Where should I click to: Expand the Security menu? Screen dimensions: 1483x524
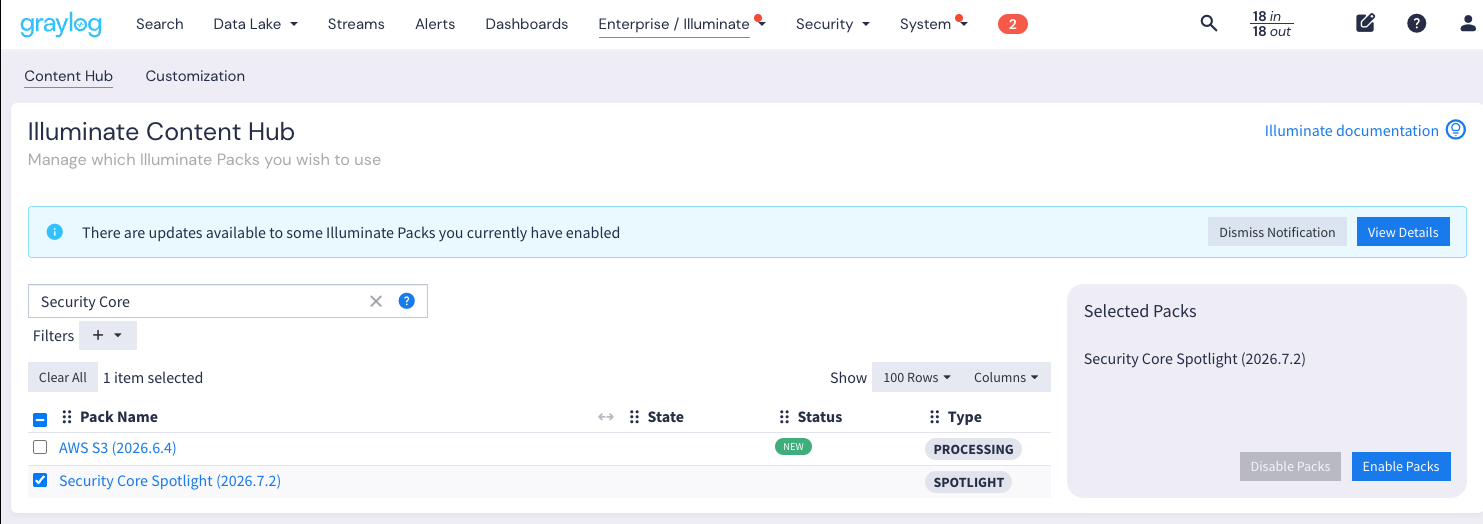[x=833, y=24]
